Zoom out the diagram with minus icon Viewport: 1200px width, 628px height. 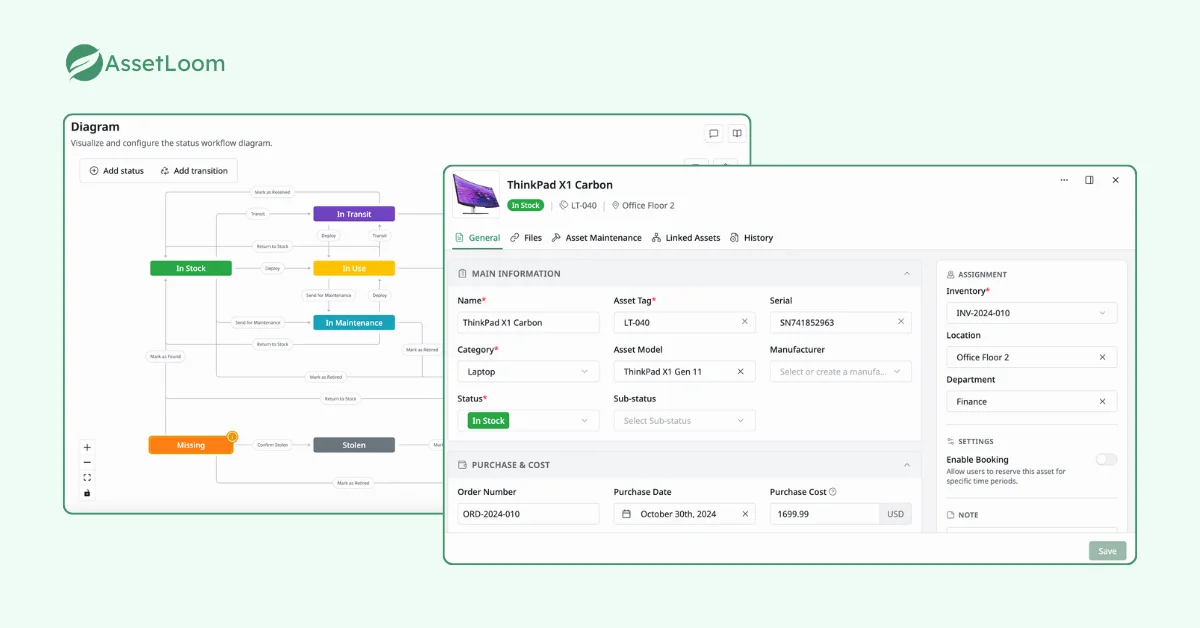coord(87,462)
